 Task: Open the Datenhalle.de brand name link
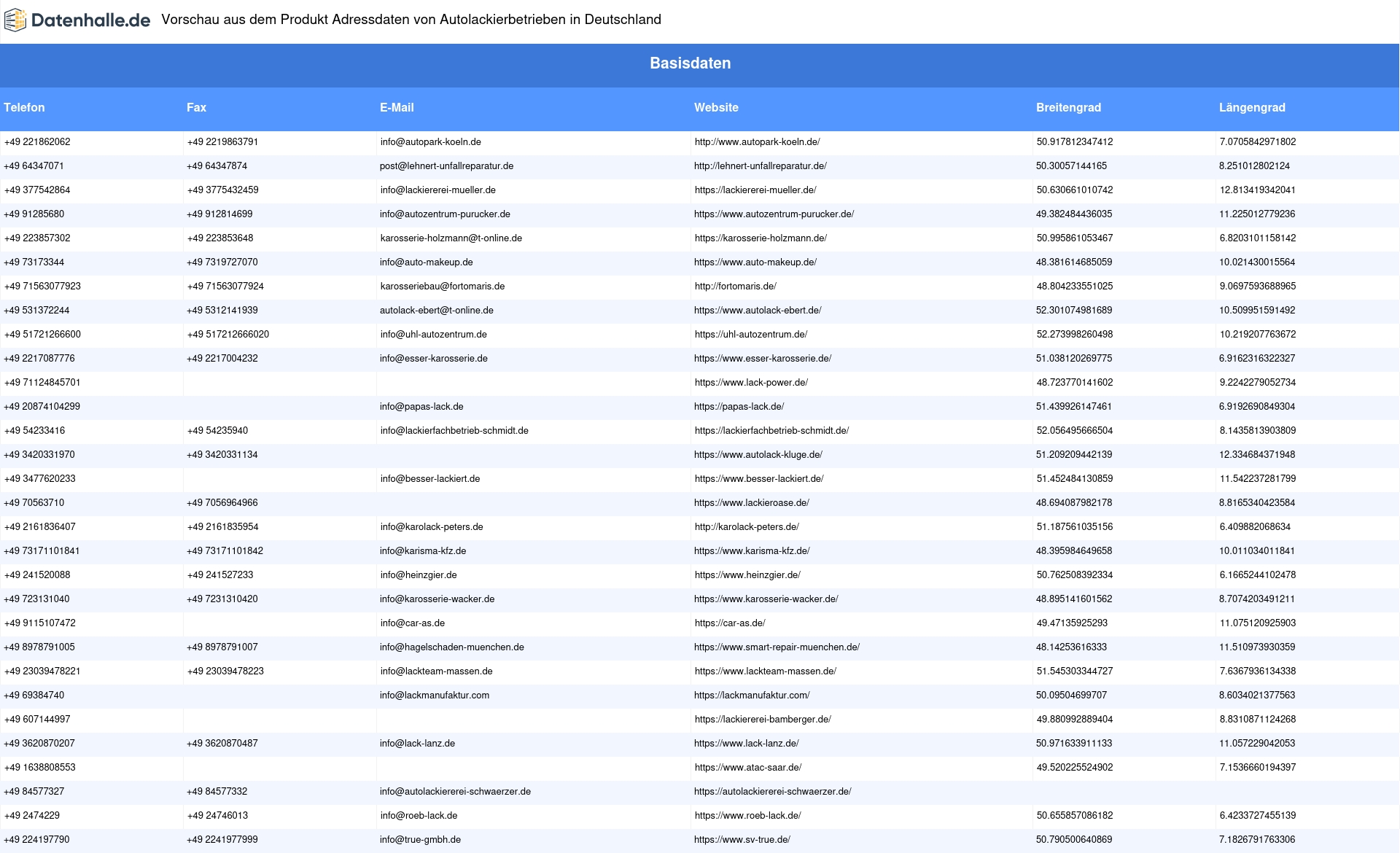coord(90,20)
